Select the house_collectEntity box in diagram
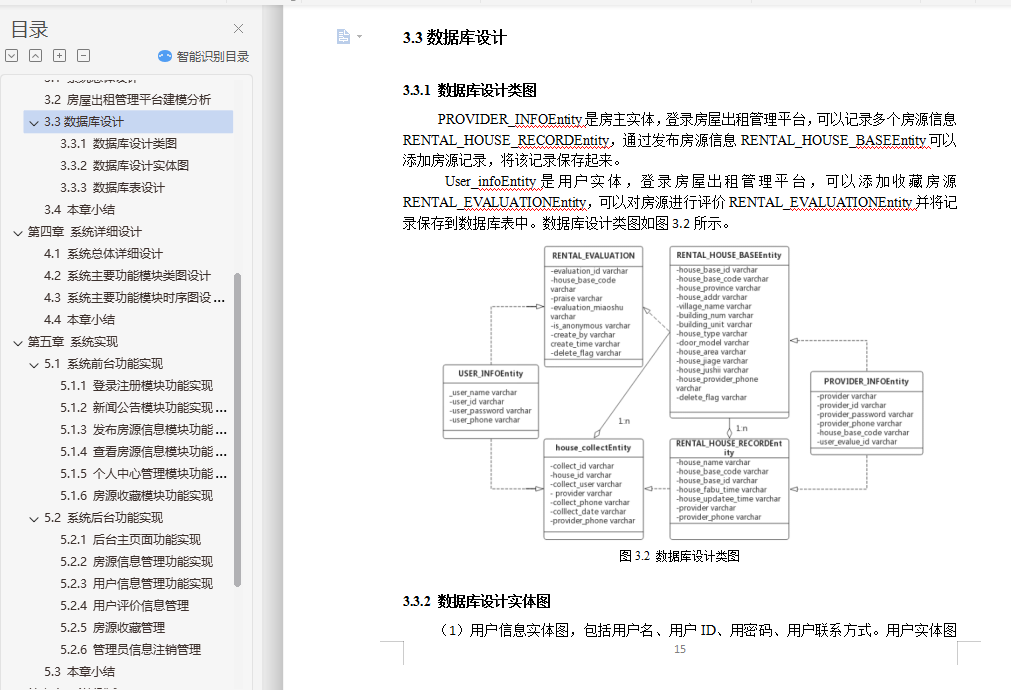1011x690 pixels. pyautogui.click(x=593, y=489)
